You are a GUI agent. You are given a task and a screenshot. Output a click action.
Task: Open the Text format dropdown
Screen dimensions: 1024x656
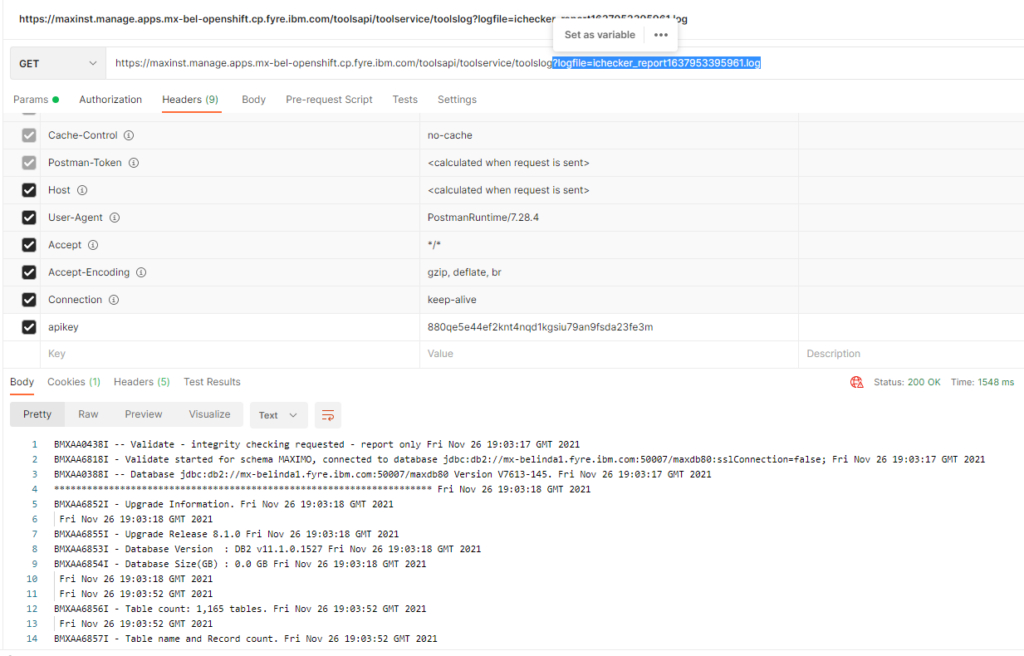[x=278, y=415]
